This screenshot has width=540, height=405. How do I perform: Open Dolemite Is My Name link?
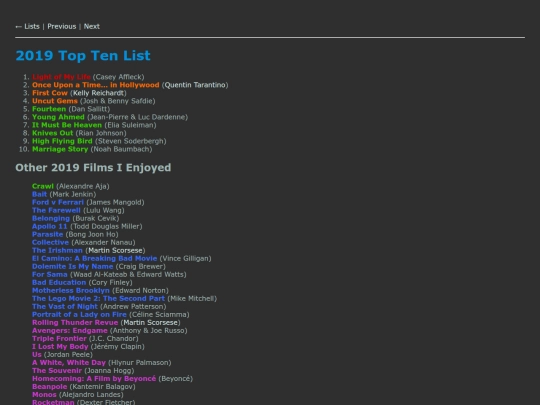tap(72, 267)
